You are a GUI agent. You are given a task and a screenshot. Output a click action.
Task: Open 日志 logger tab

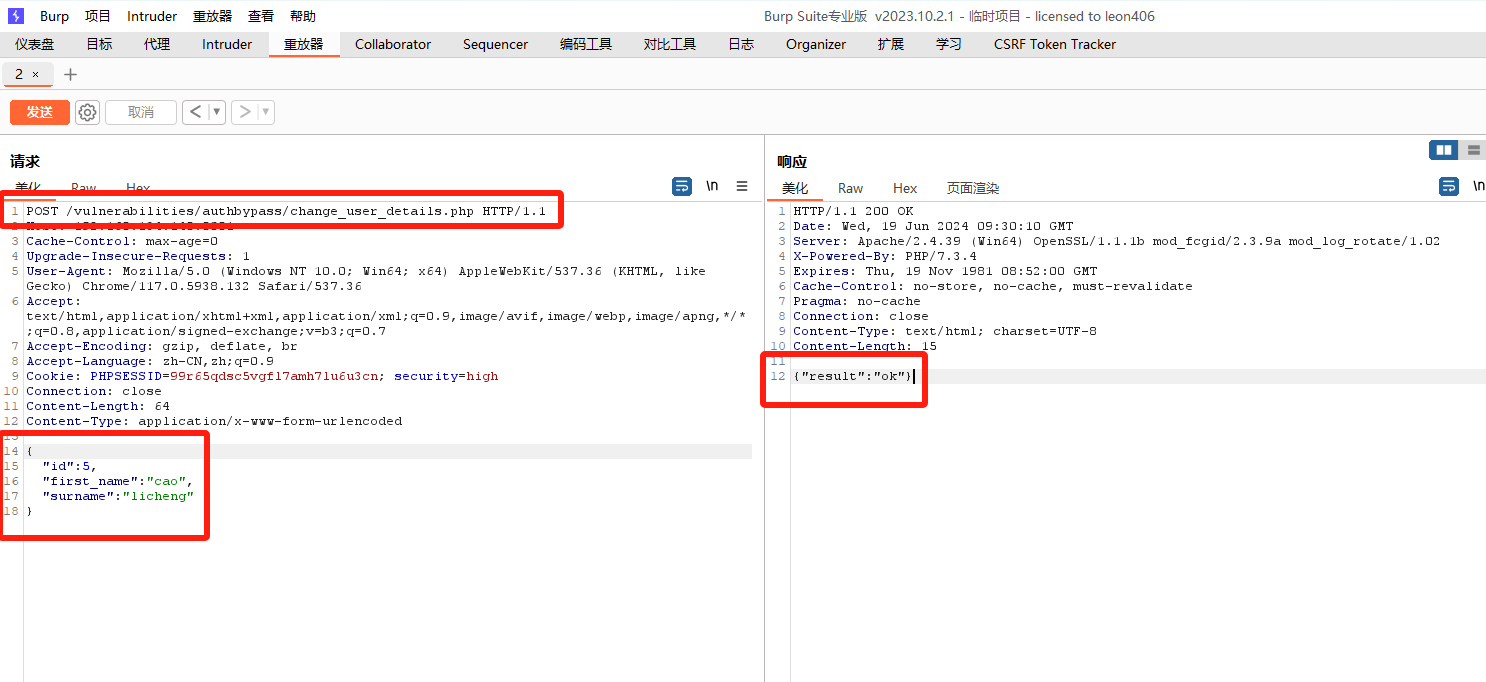click(741, 44)
